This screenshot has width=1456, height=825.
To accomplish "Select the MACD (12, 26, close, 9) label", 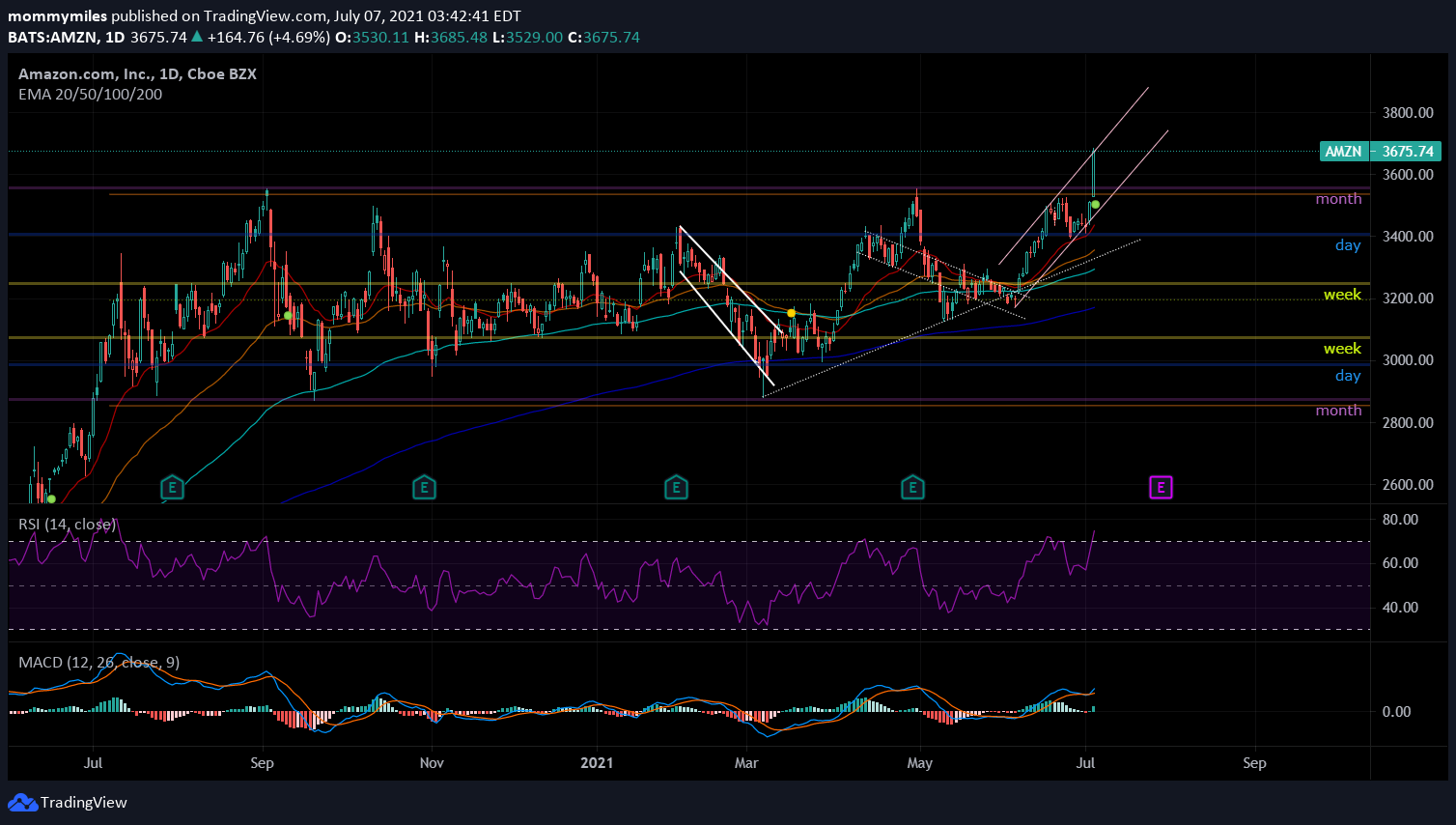I will [98, 663].
